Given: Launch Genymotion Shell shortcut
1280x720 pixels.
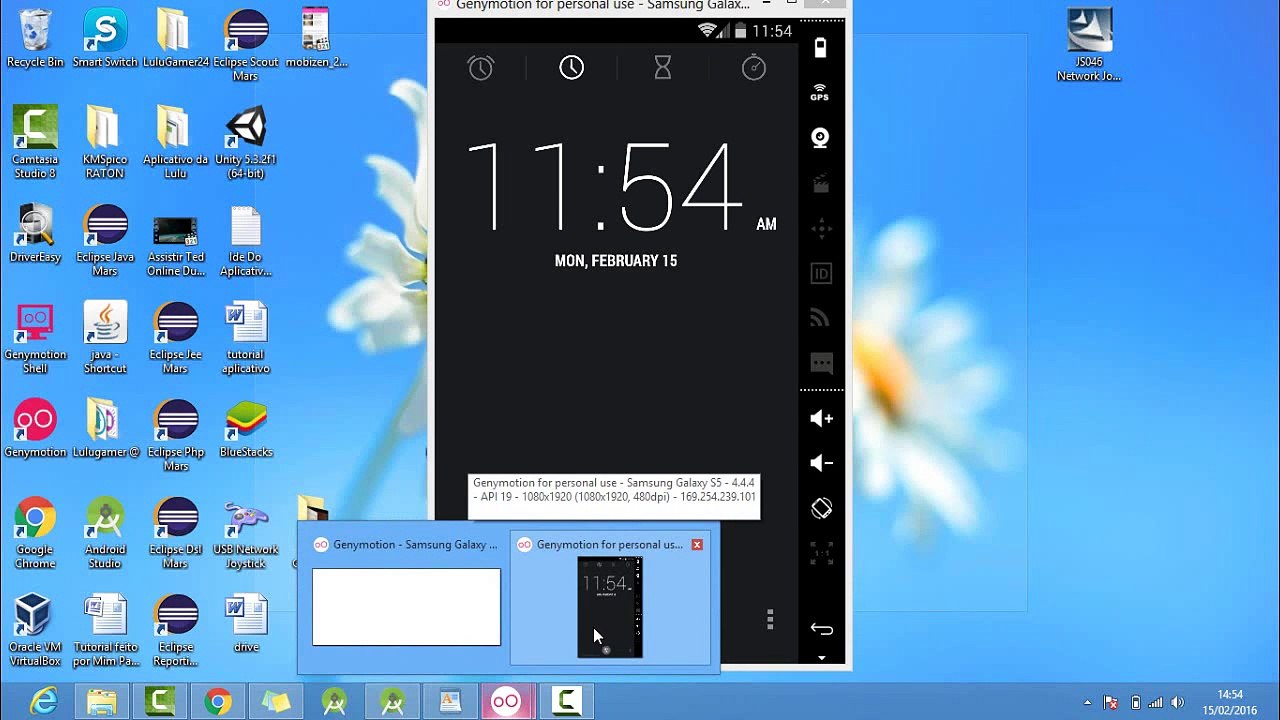Looking at the screenshot, I should click(x=35, y=338).
